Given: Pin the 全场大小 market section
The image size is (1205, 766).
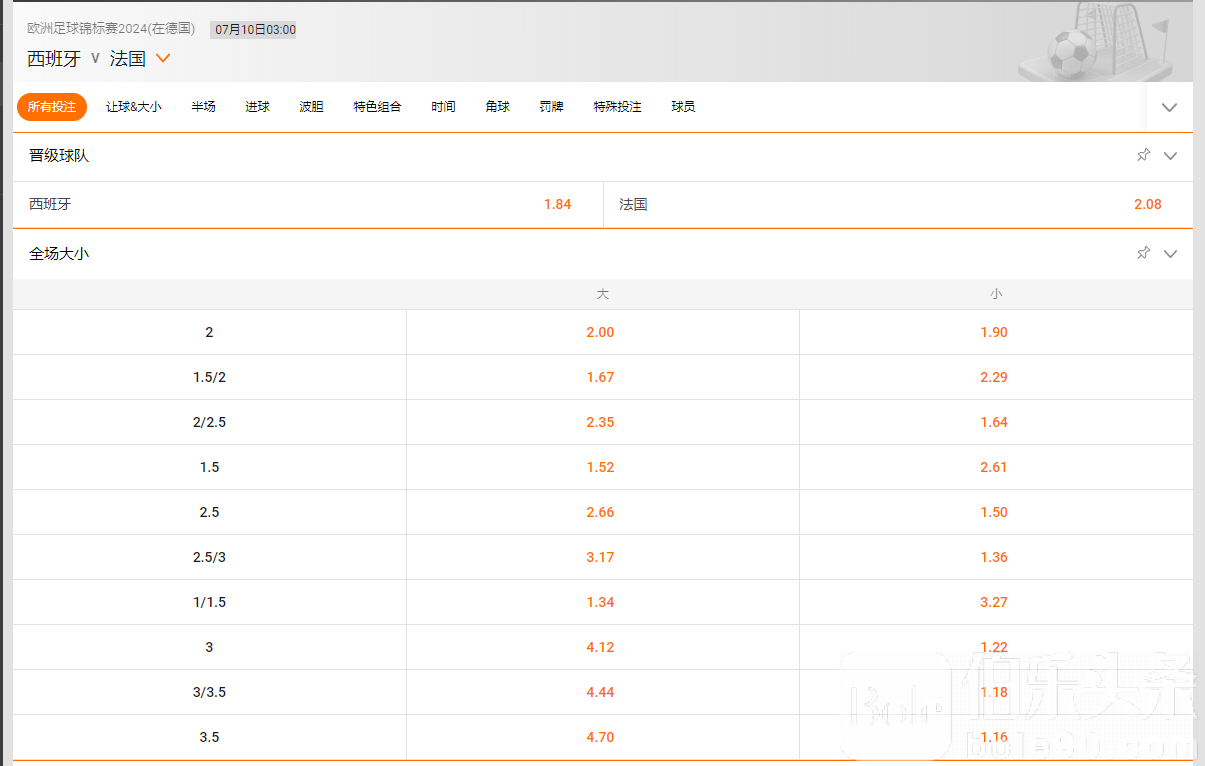Looking at the screenshot, I should 1143,253.
